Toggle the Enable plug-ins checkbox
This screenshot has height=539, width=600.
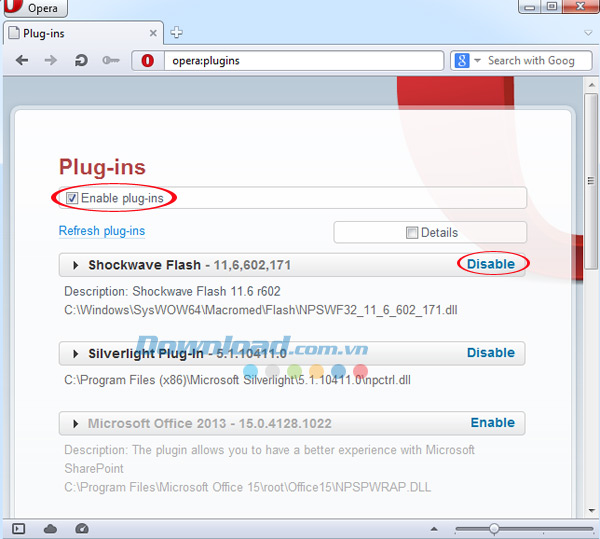(72, 198)
